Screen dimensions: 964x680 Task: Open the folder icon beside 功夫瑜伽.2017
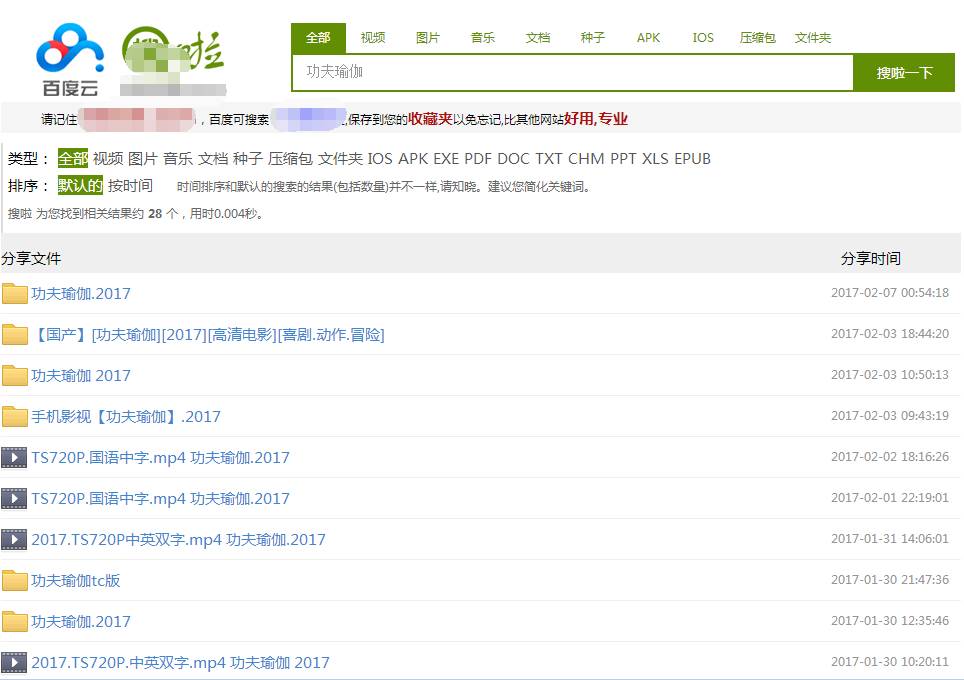14,293
